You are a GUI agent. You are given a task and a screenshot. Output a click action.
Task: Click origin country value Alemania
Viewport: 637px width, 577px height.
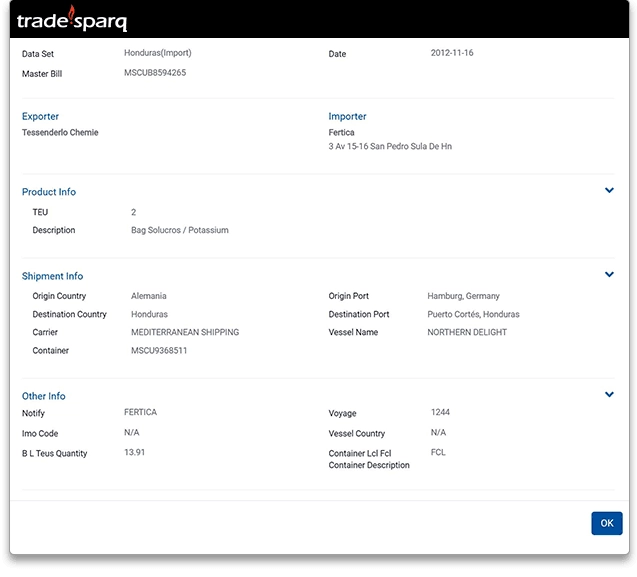(x=149, y=296)
